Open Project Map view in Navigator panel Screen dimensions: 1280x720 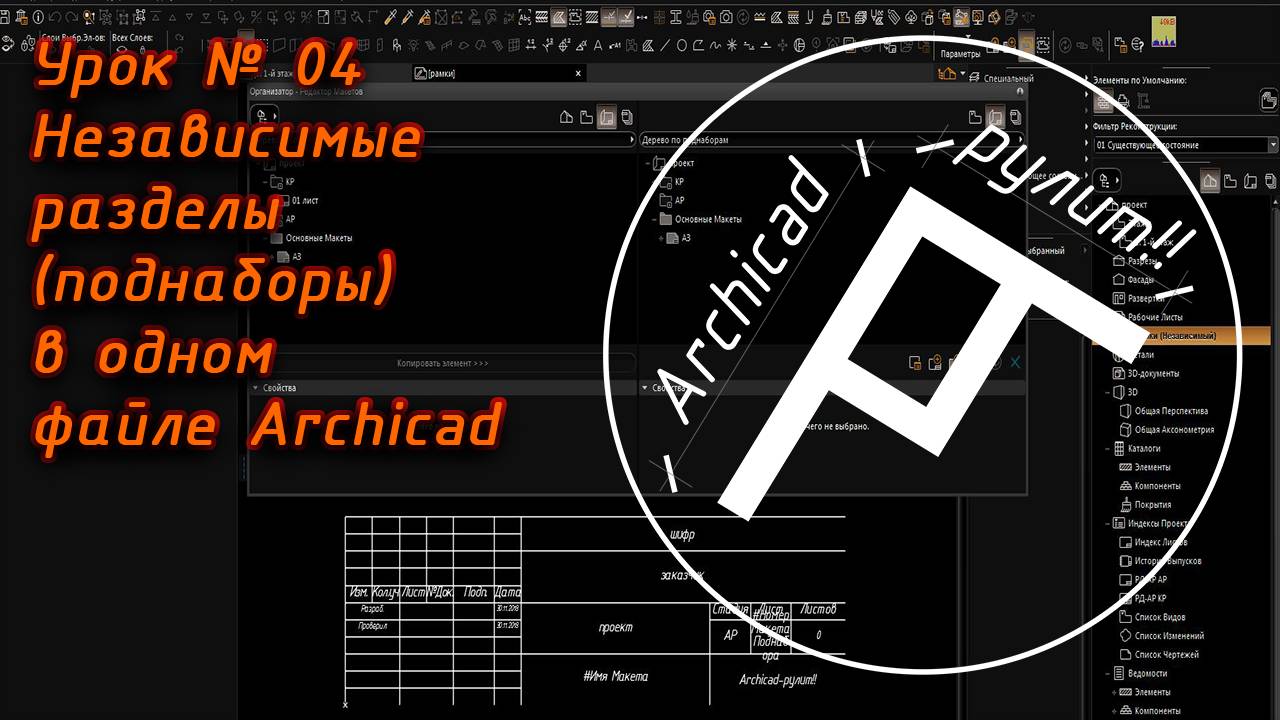tap(1210, 181)
